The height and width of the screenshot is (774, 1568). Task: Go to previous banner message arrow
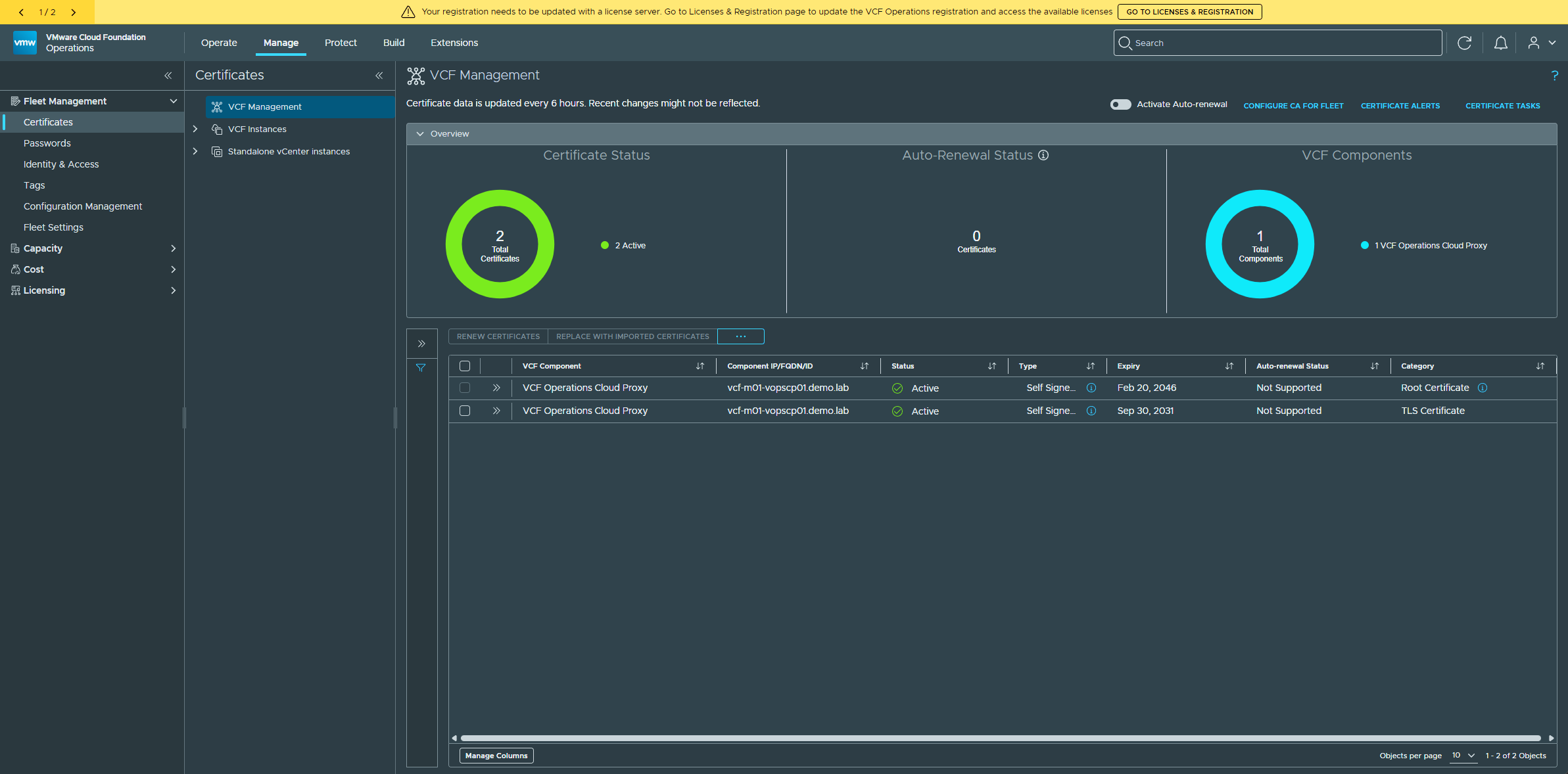[21, 12]
